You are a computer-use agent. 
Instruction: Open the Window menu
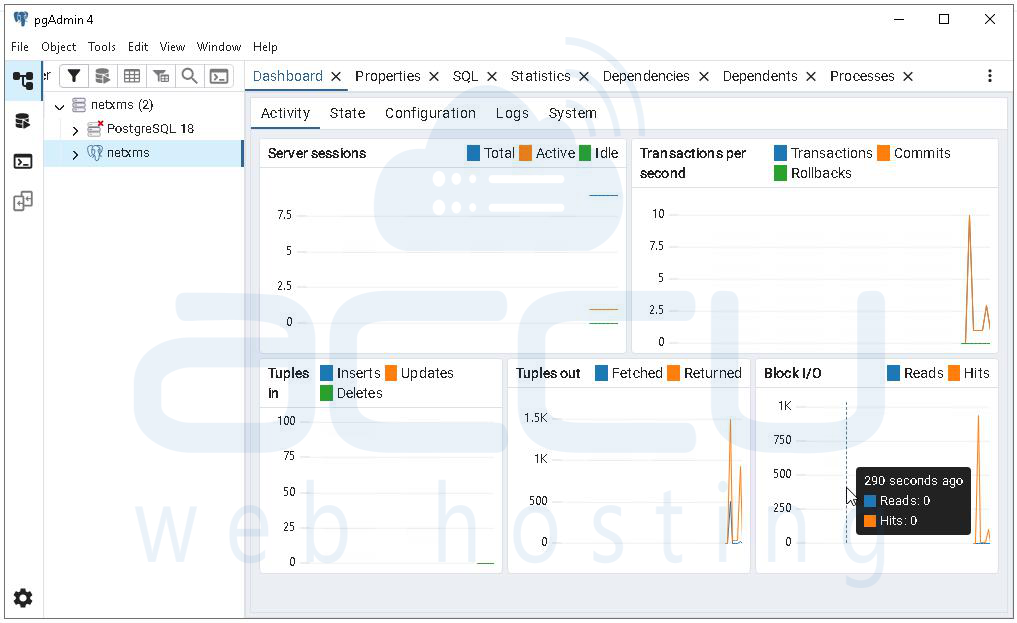point(219,47)
